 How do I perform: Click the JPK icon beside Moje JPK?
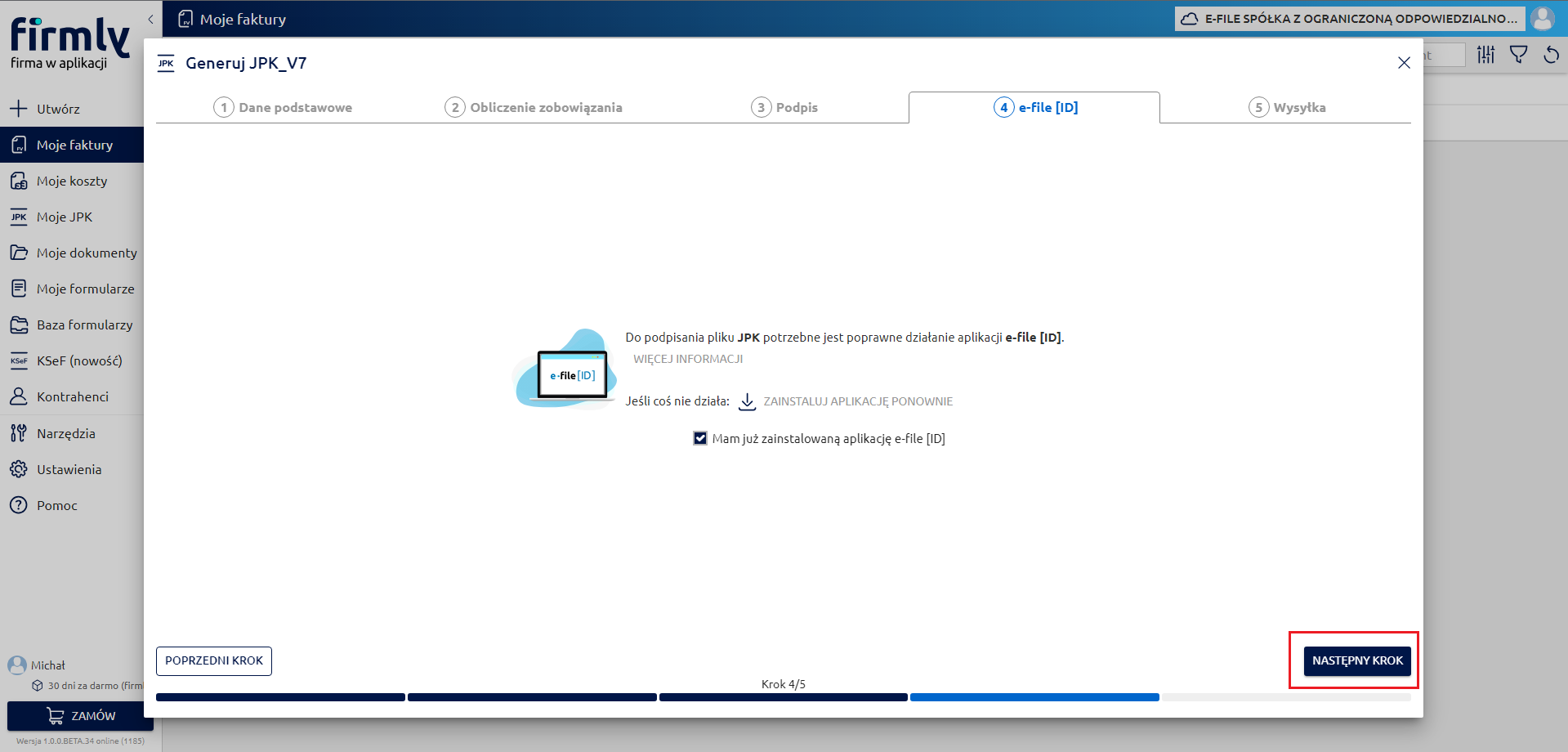pos(19,217)
